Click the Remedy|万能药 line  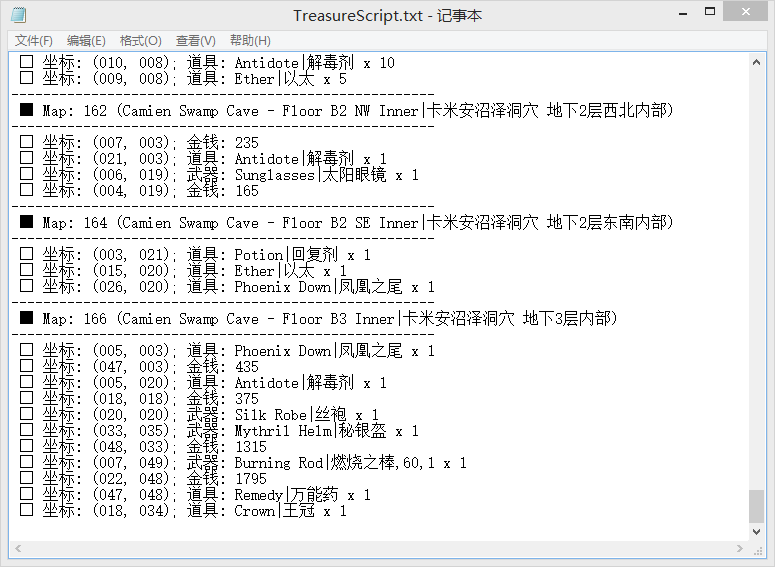195,494
